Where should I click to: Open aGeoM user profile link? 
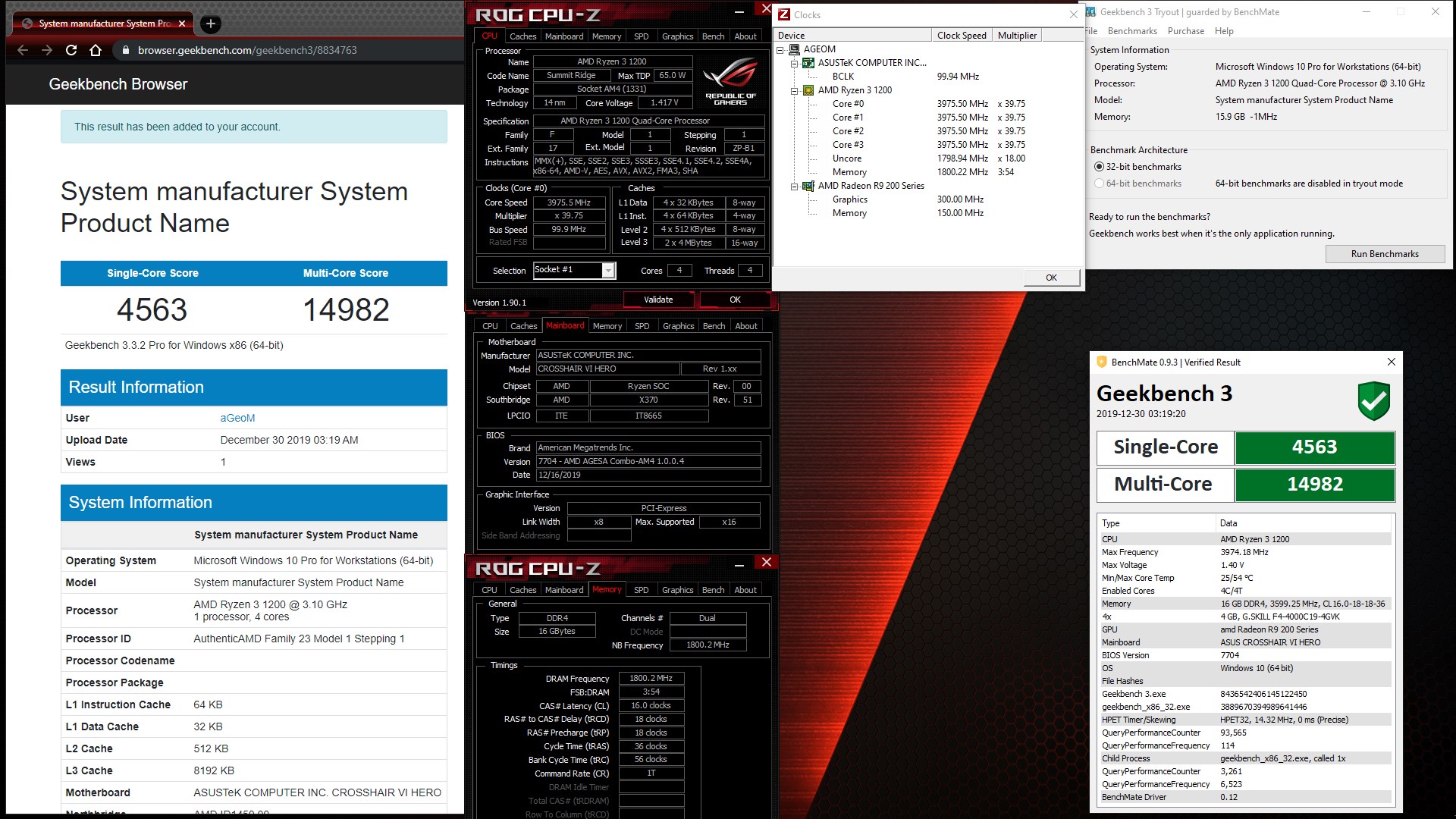click(237, 418)
